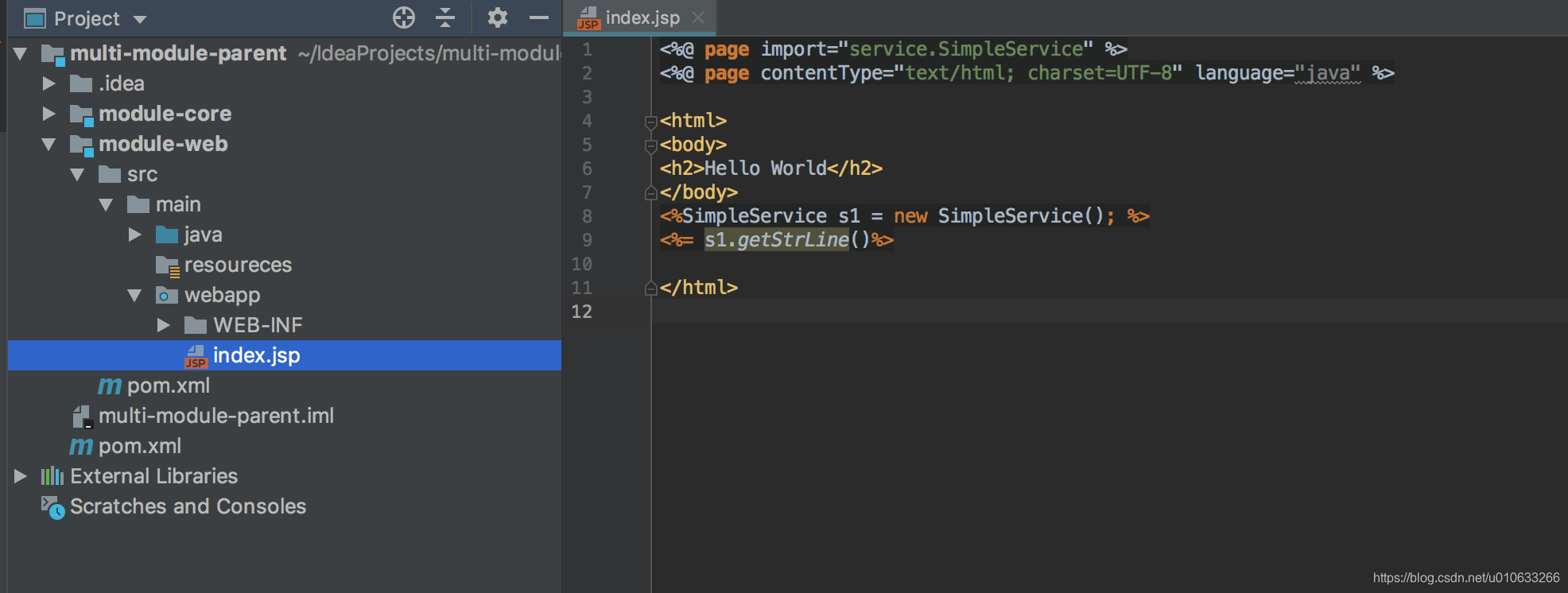
Task: Click the External Libraries bar-chart icon
Action: click(52, 476)
